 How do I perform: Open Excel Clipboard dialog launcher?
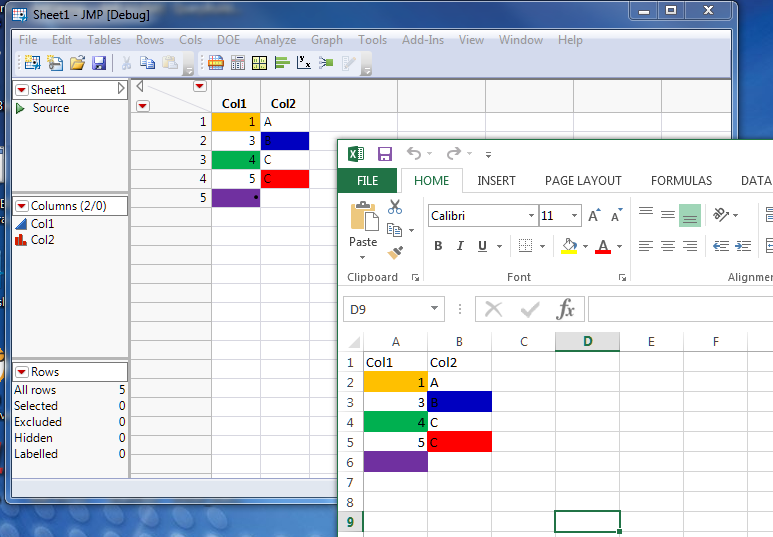pos(416,278)
